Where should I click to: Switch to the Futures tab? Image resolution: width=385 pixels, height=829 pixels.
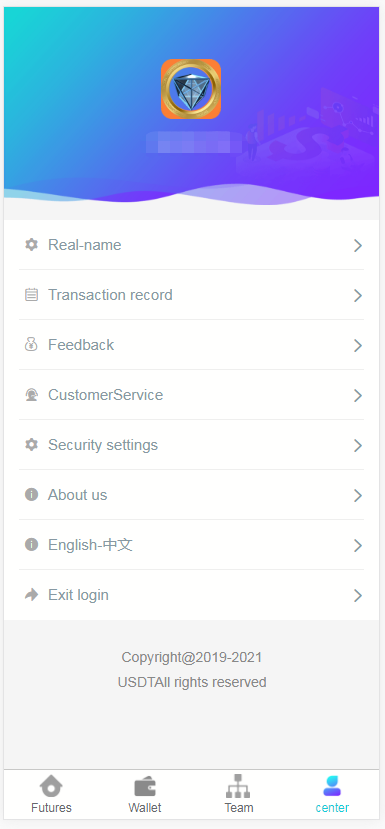51,795
